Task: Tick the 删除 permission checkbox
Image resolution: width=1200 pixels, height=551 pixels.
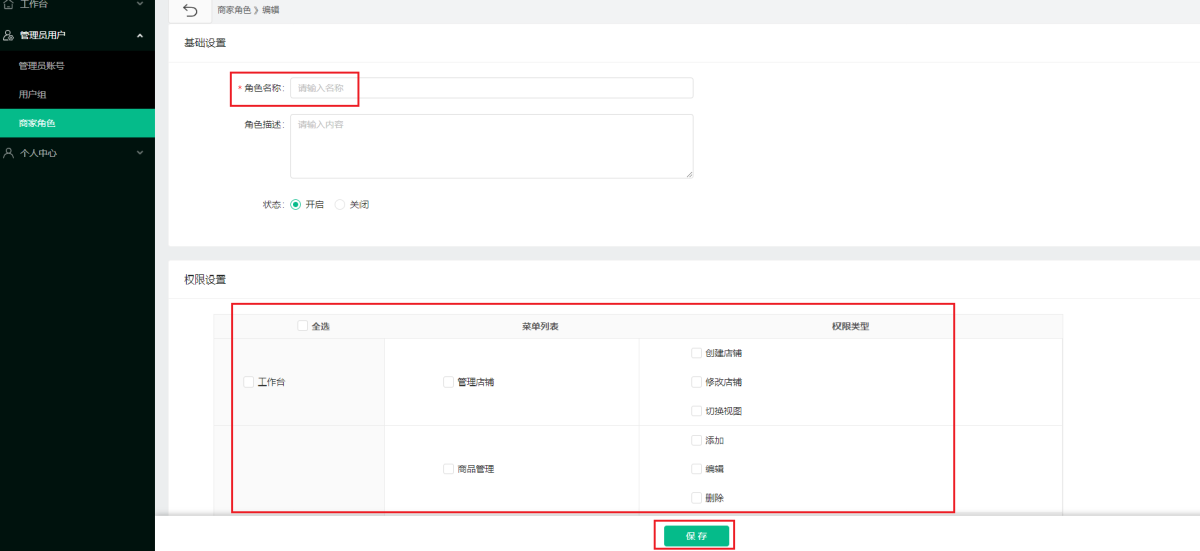Action: point(696,497)
